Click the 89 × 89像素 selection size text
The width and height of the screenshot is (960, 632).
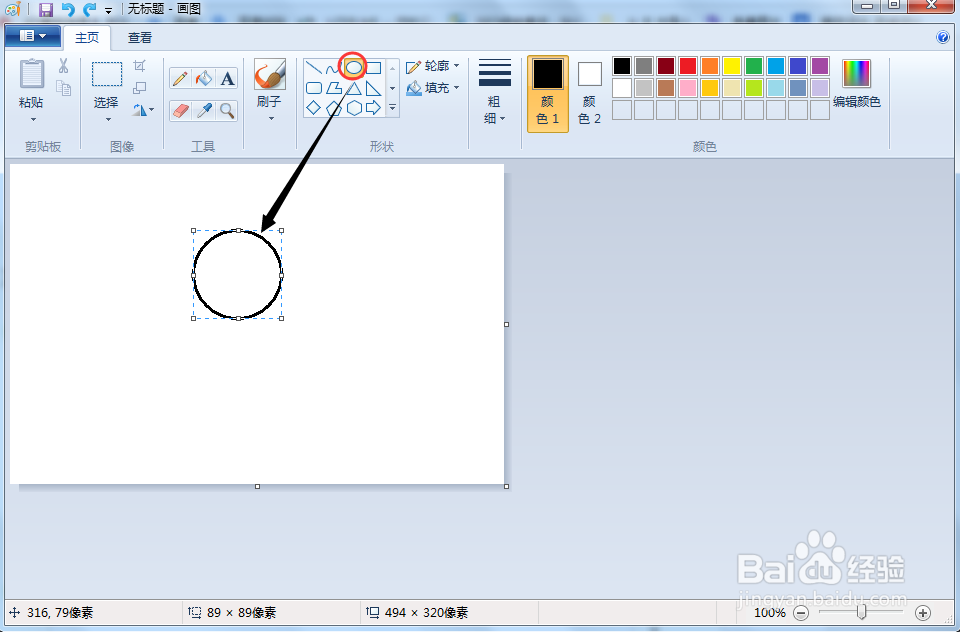241,612
